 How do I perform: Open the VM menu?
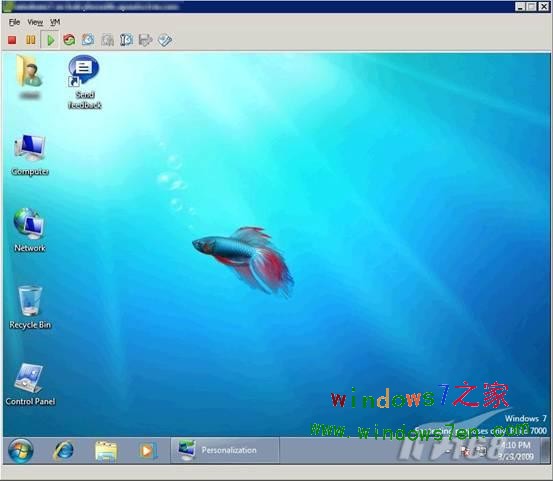point(55,22)
